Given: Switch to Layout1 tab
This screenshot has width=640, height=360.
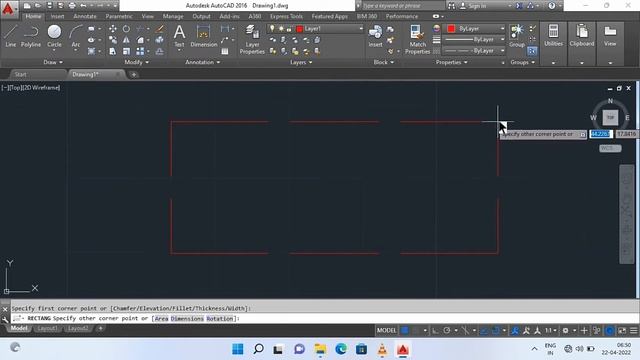Looking at the screenshot, I should 47,329.
